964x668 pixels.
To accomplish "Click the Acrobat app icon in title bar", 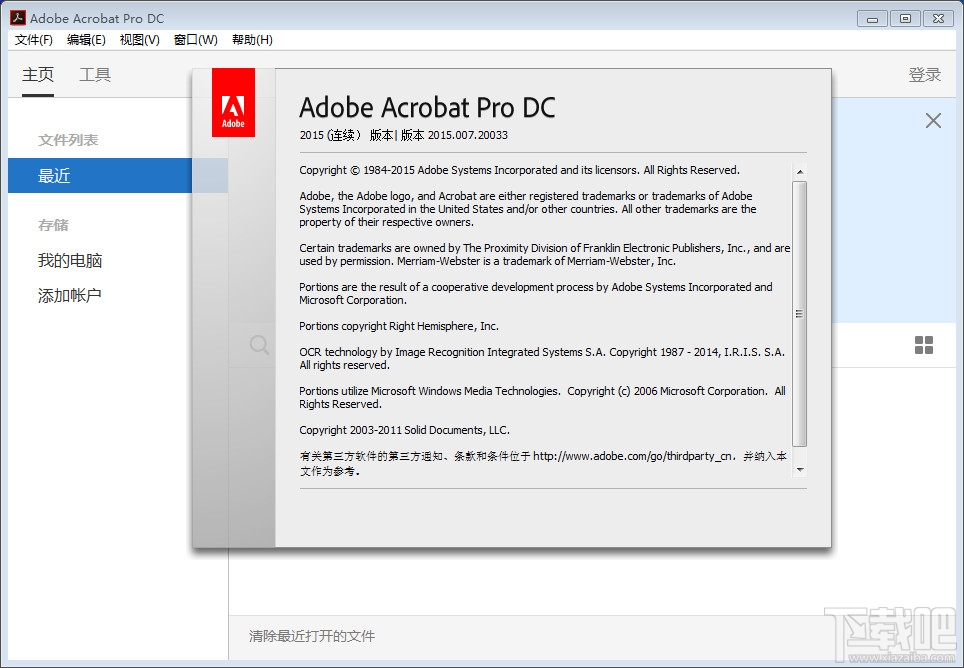I will (18, 18).
